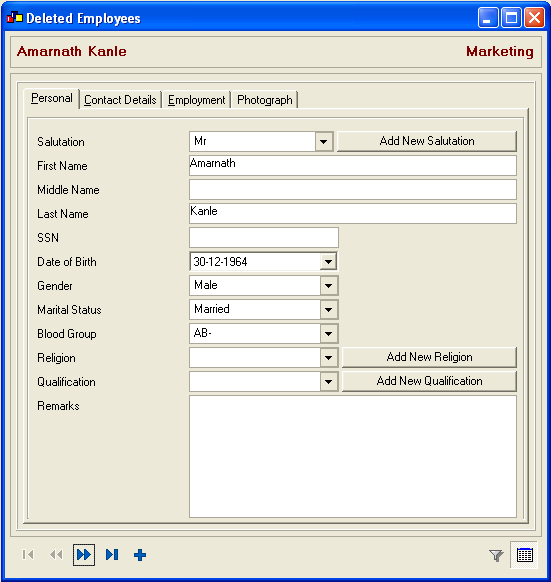Go to first record navigation icon
This screenshot has width=551, height=582.
click(x=28, y=555)
